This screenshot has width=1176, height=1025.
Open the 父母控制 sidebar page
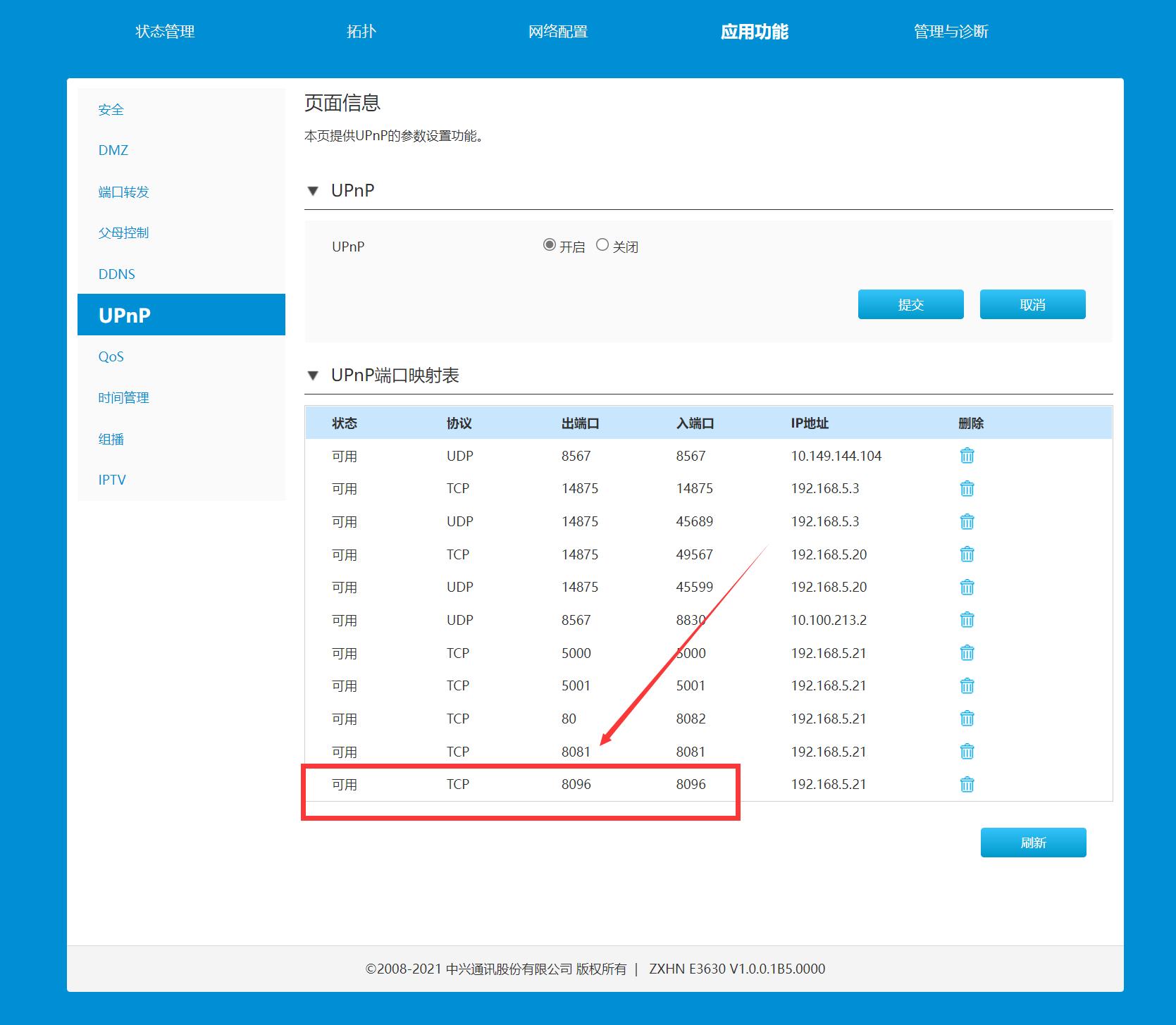point(123,232)
